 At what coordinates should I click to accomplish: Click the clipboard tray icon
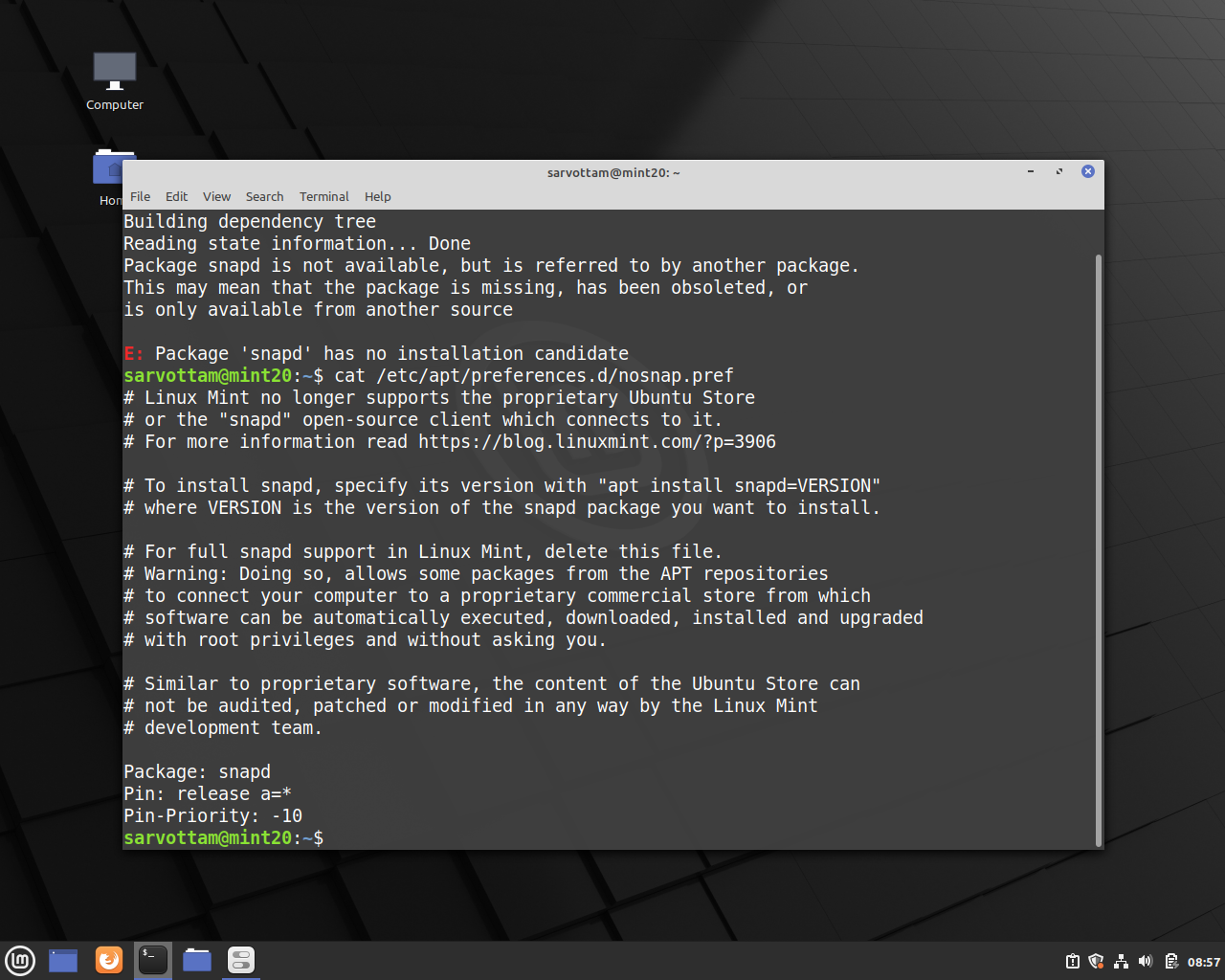(1072, 961)
